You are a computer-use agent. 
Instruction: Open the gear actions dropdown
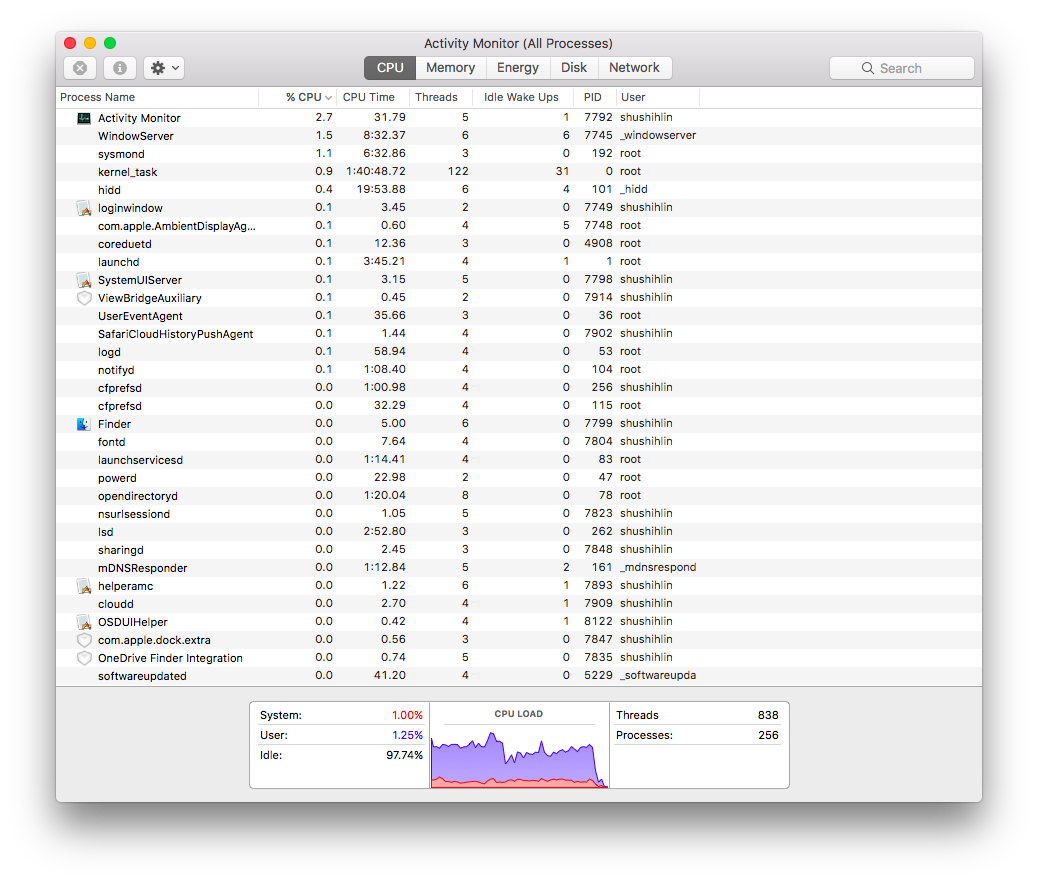[164, 68]
